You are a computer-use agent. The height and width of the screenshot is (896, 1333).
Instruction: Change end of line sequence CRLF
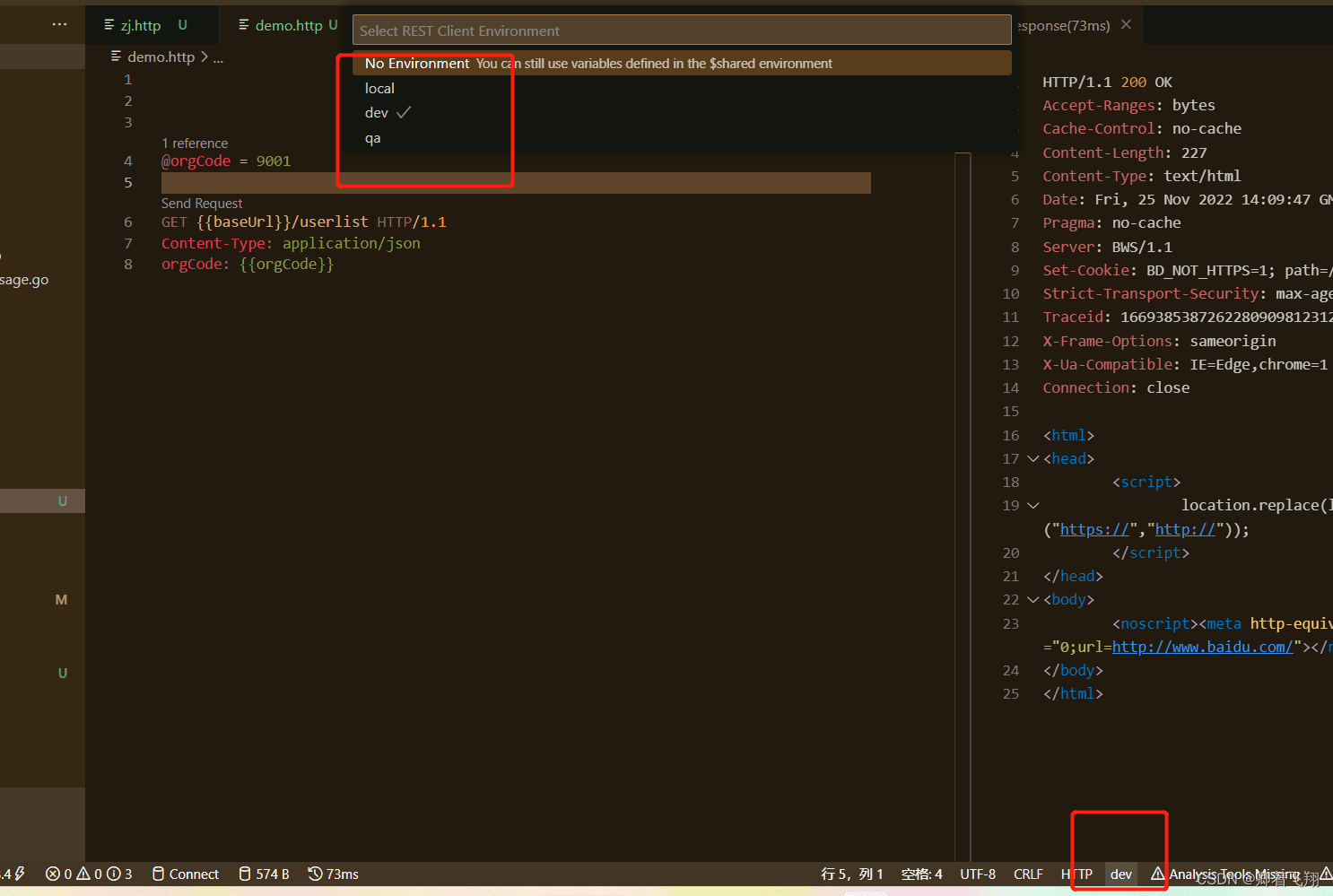(x=1028, y=874)
